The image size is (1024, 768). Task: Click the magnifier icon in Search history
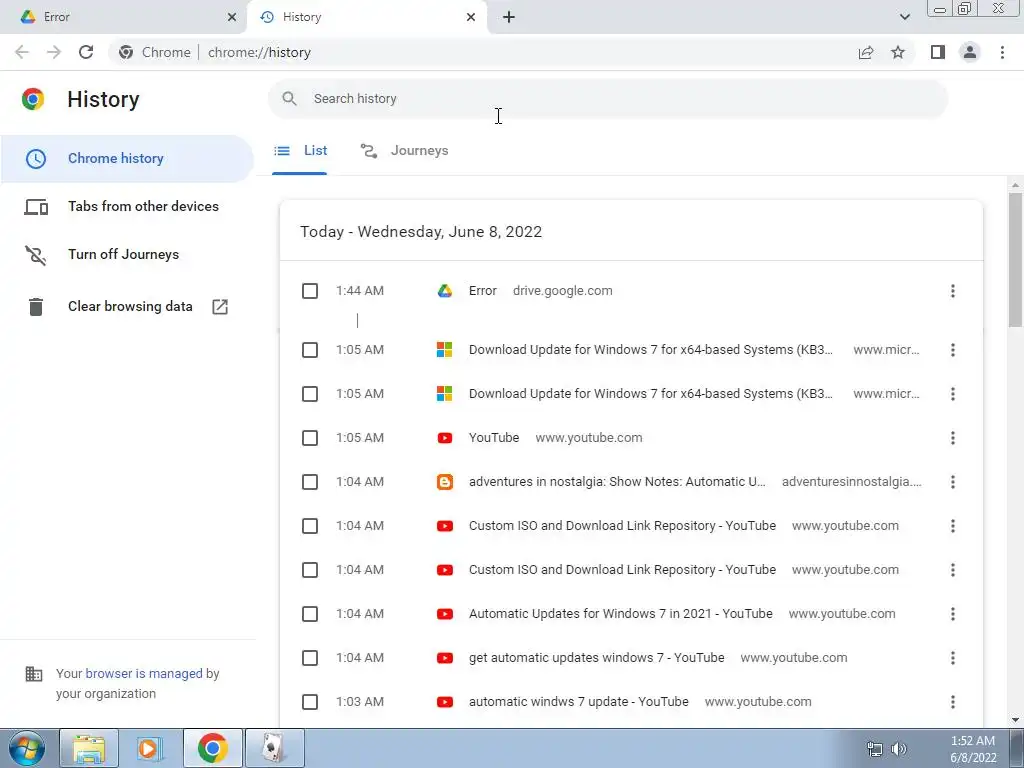coord(289,99)
